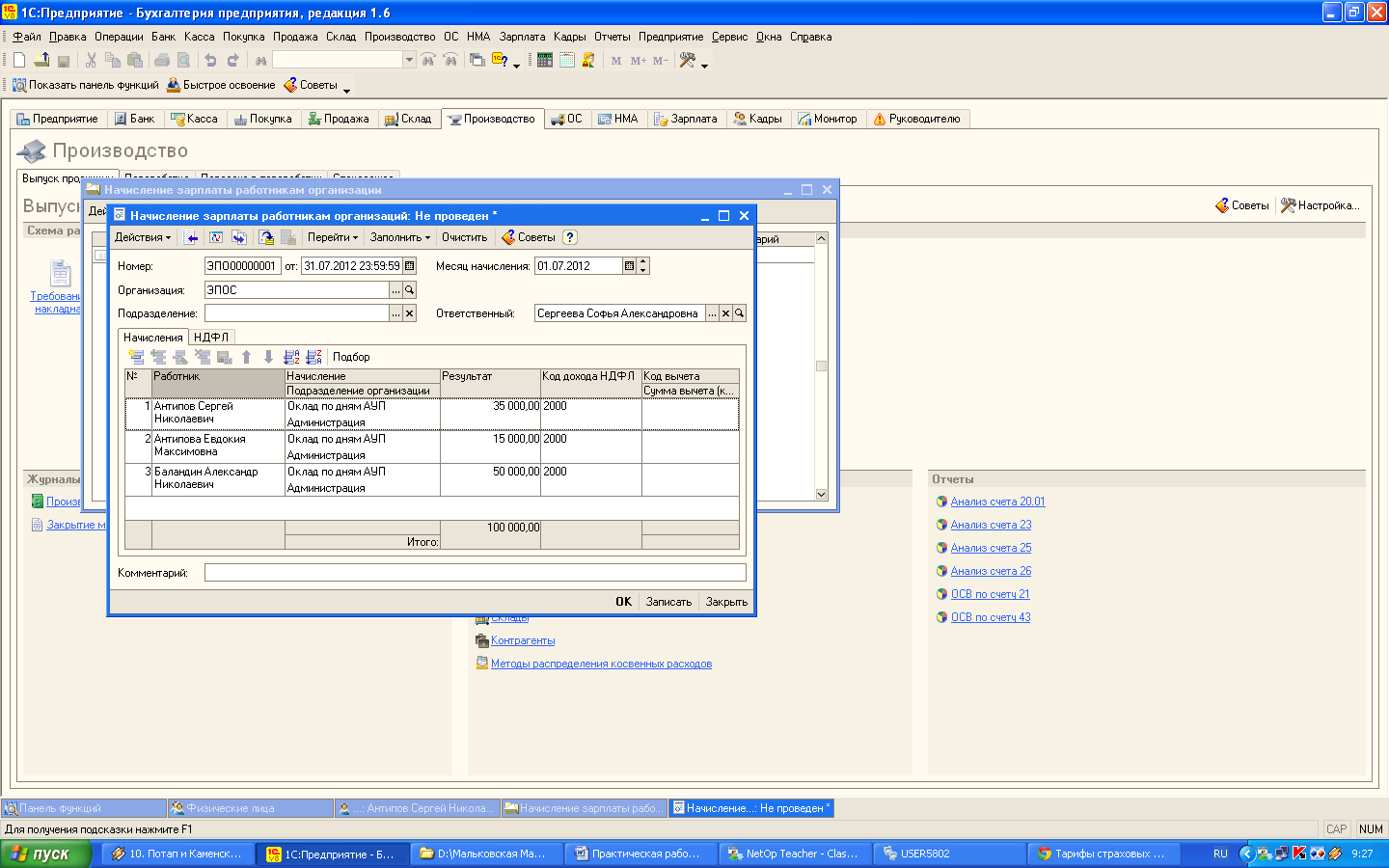Image resolution: width=1389 pixels, height=868 pixels.
Task: Click the Номер input field
Action: point(241,266)
